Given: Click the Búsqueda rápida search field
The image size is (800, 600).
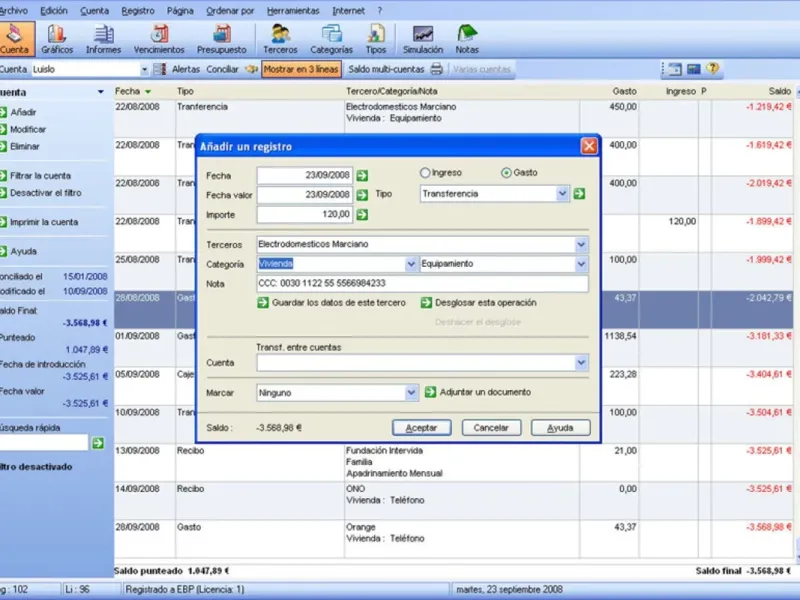Looking at the screenshot, I should coord(44,443).
